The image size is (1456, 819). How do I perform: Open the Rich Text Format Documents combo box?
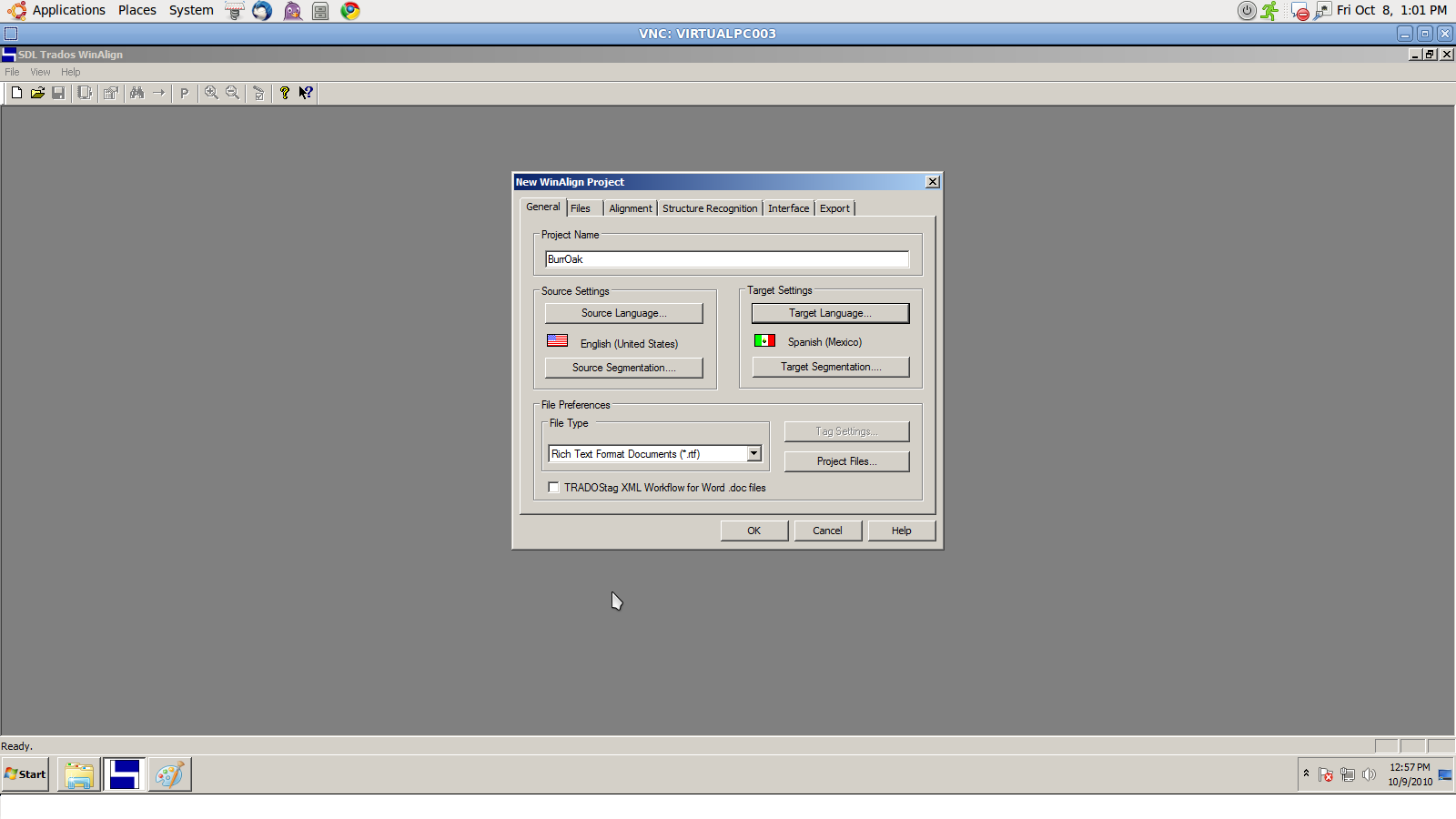(x=654, y=453)
